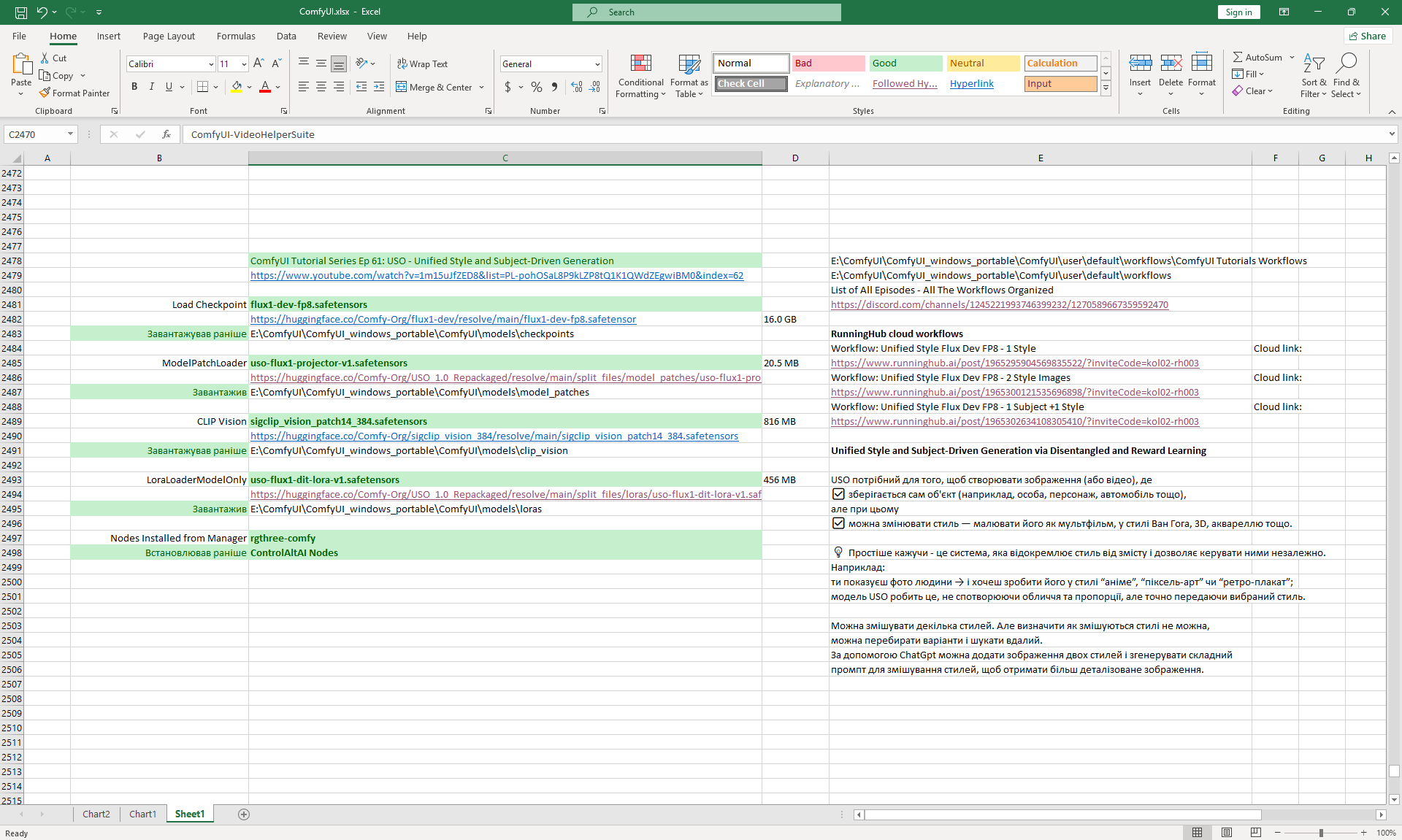Open the Formulas ribbon tab

[x=236, y=36]
